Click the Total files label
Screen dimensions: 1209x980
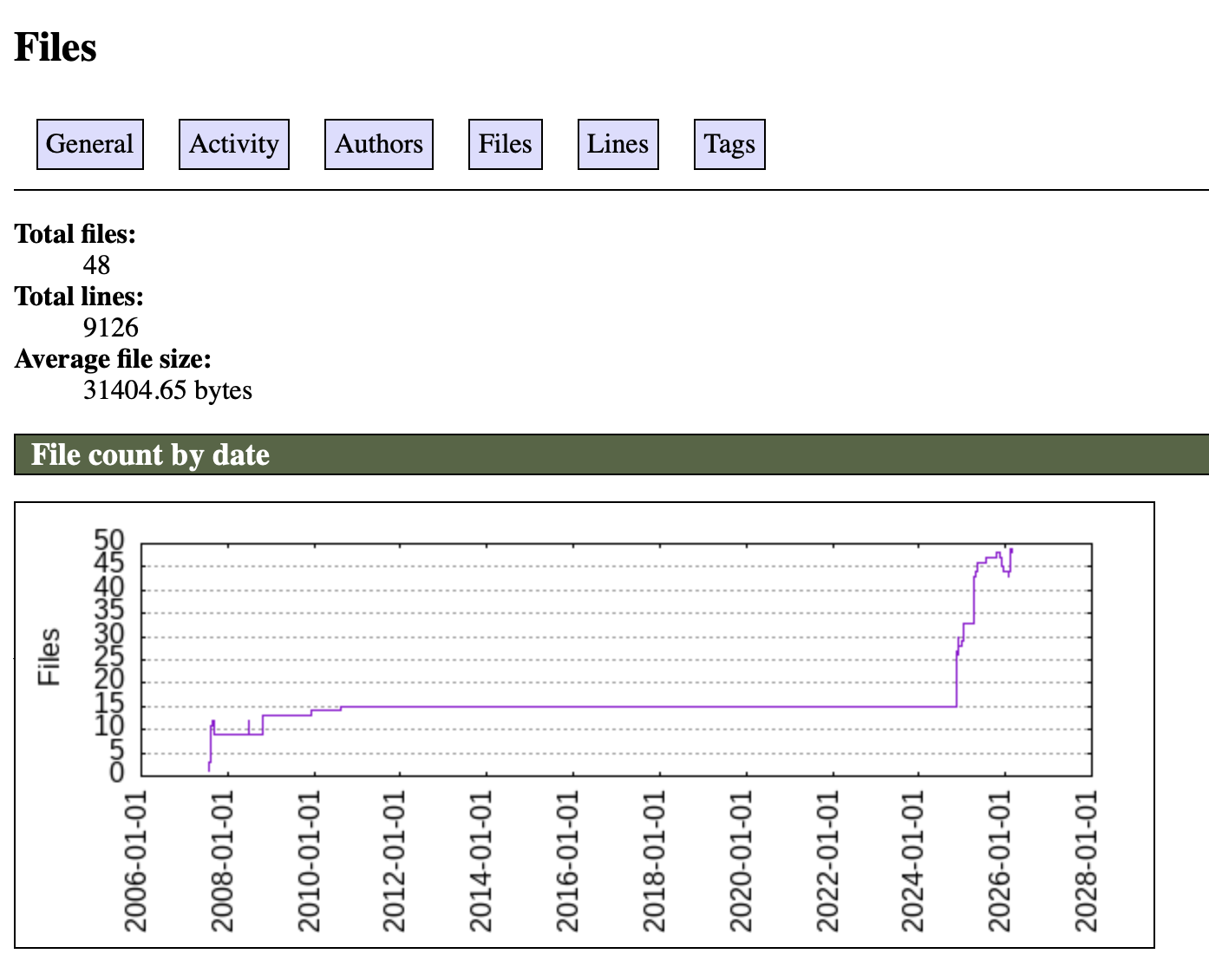click(75, 234)
